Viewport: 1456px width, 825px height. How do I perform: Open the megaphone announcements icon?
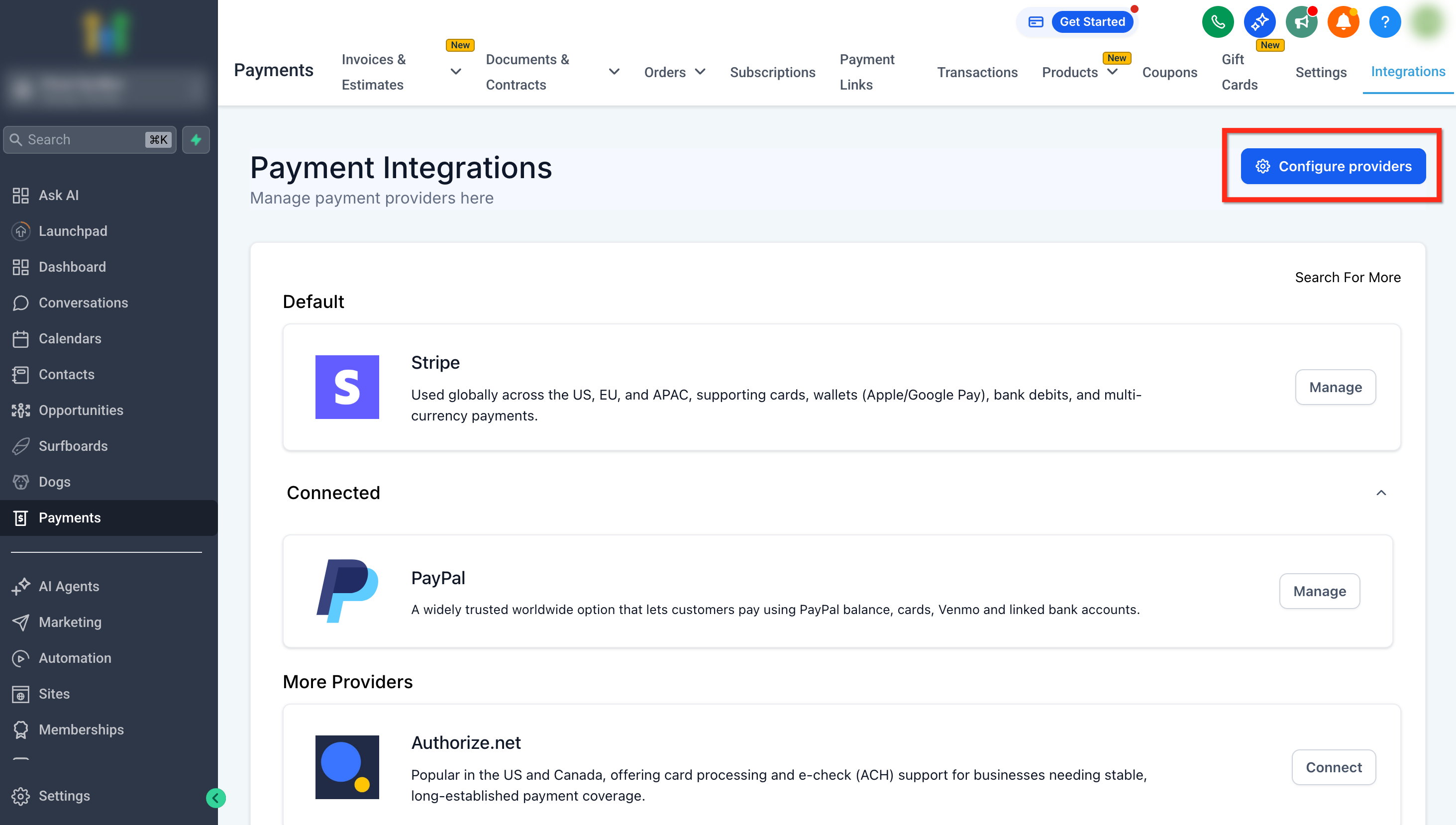1301,22
